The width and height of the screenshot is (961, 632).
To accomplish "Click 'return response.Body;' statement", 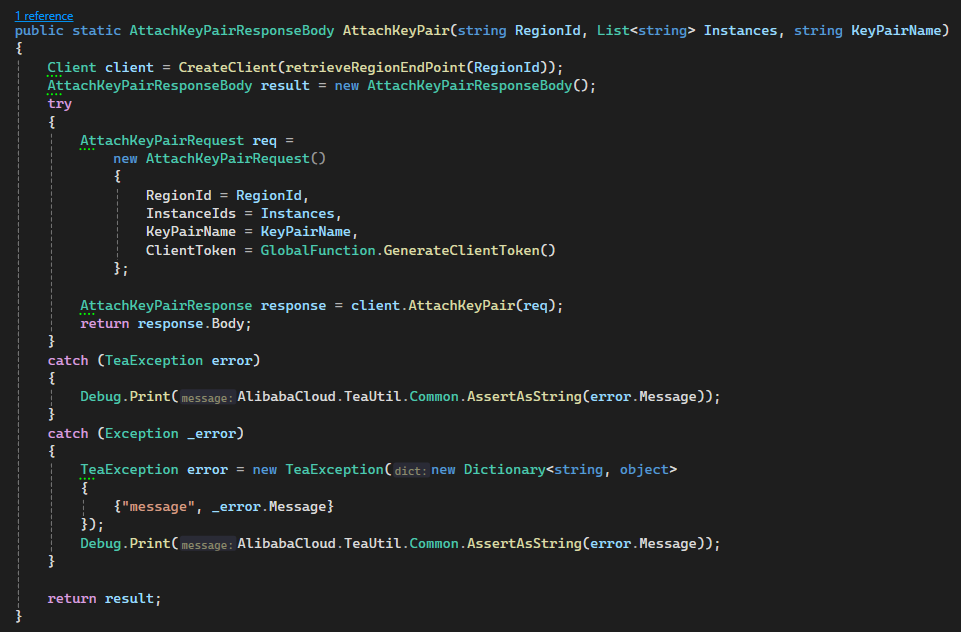I will 165,324.
